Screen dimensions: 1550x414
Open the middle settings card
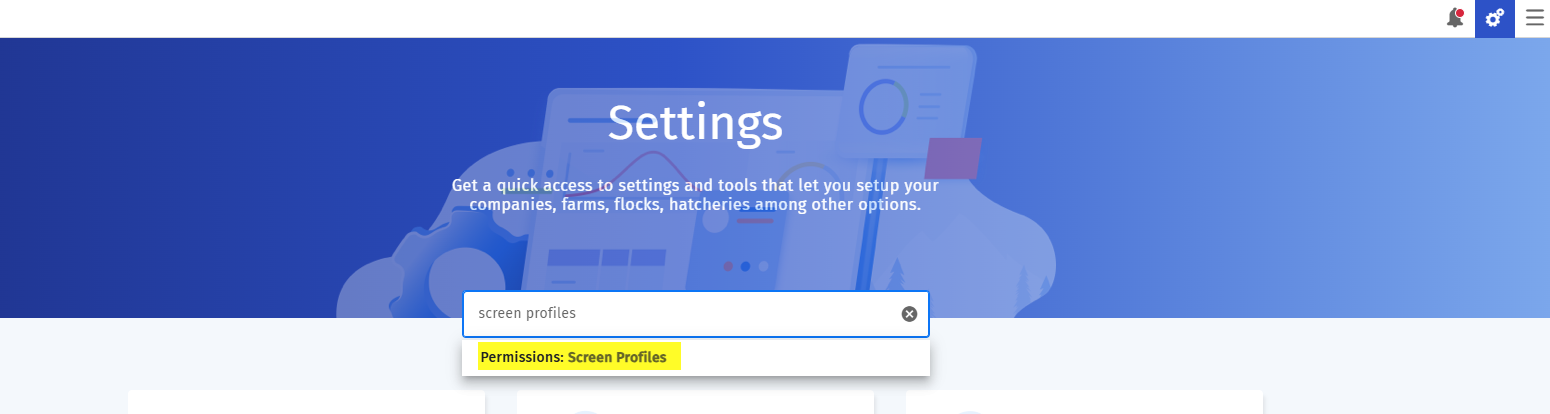[x=695, y=402]
